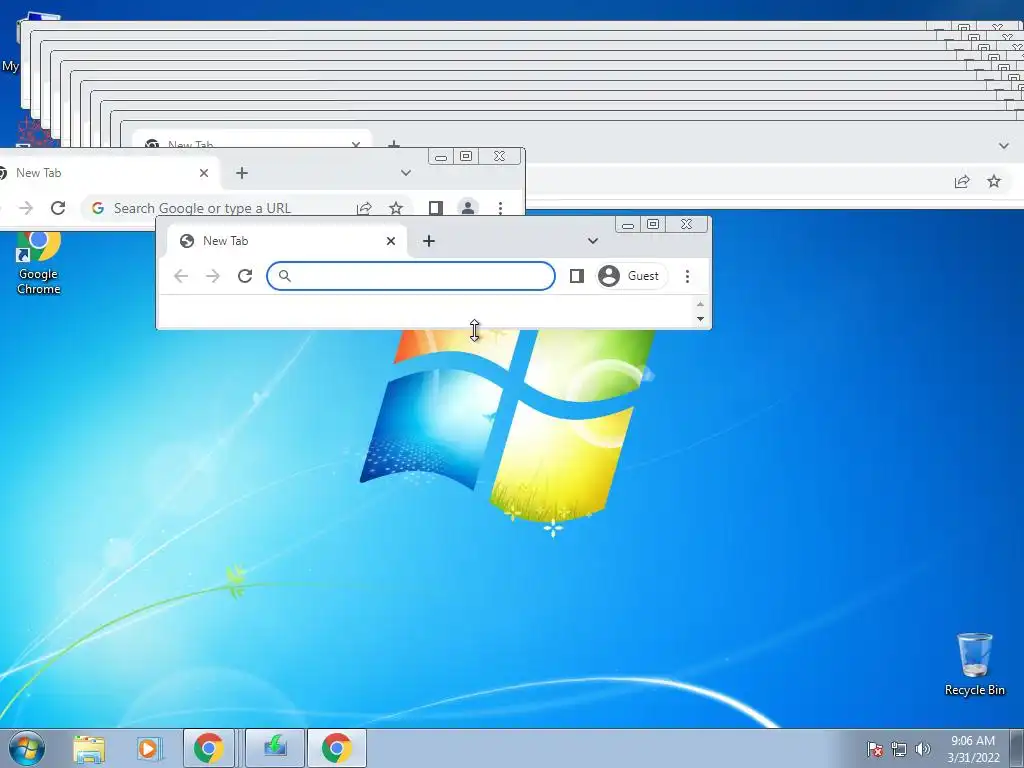Open Google Chrome desktop shortcut

[38, 263]
